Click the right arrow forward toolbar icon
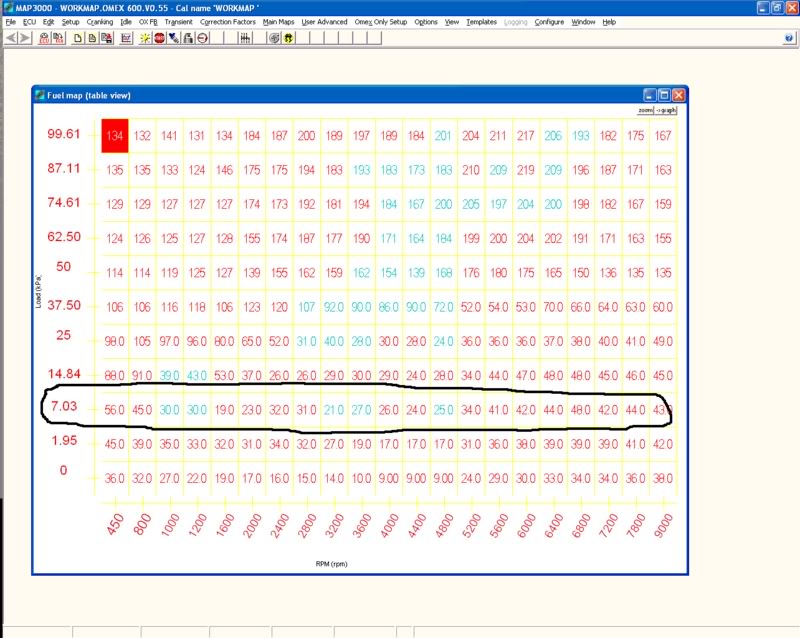The width and height of the screenshot is (800, 638). (24, 38)
